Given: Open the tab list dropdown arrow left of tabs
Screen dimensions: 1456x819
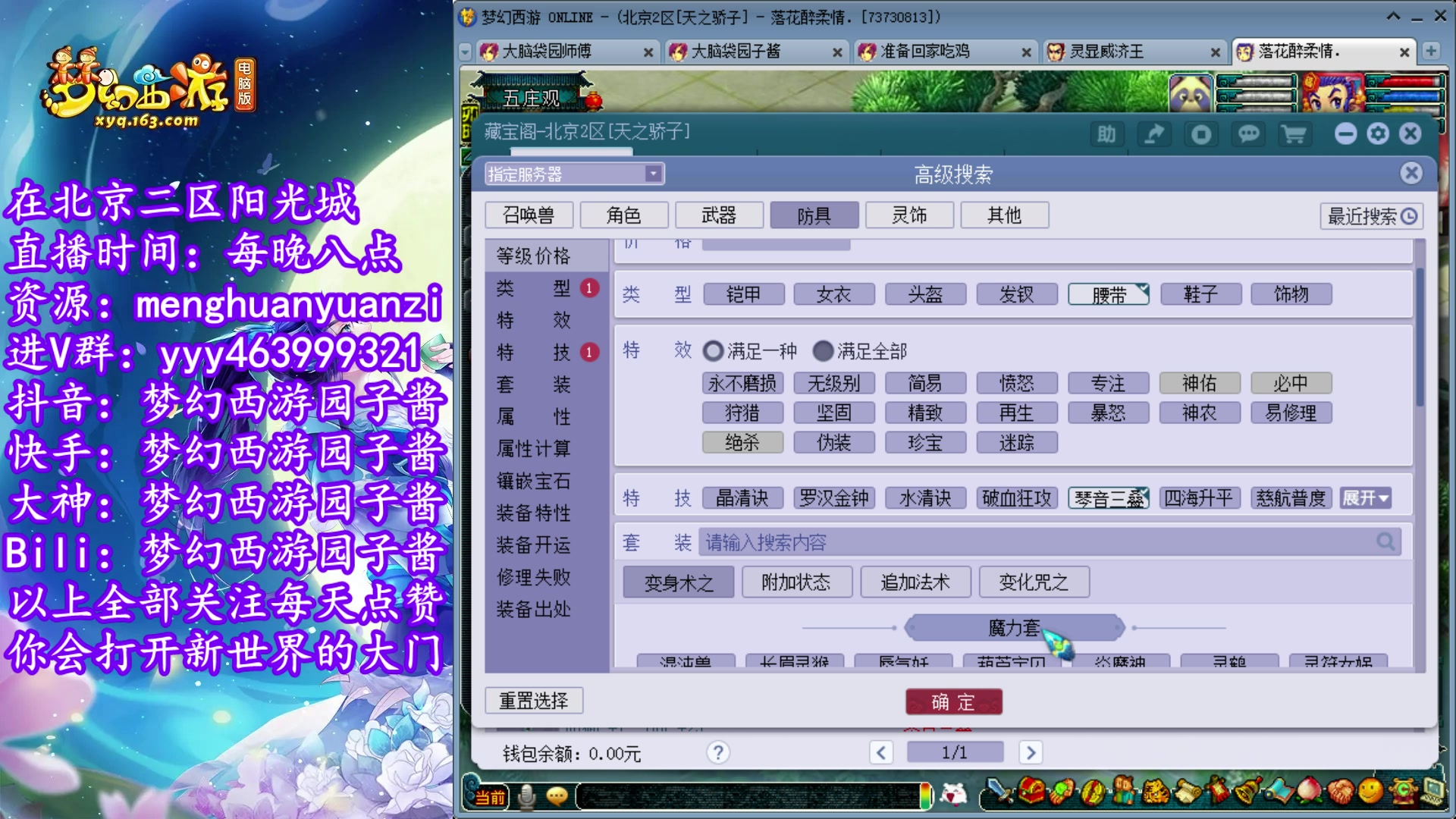Looking at the screenshot, I should click(465, 52).
